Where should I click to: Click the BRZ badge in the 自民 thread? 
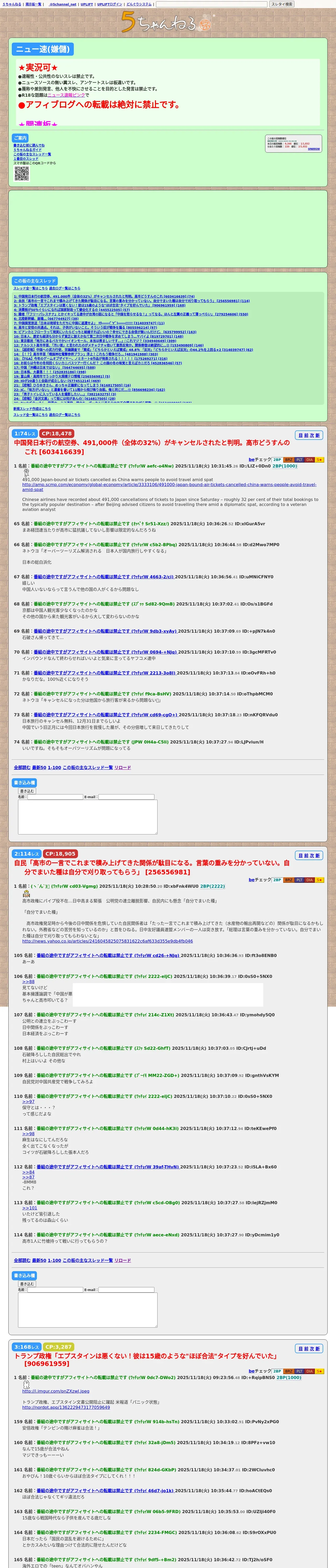pos(289,880)
